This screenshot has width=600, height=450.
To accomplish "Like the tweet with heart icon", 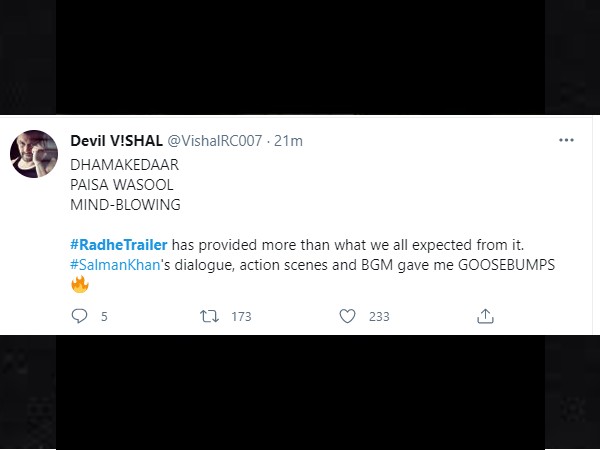I will pyautogui.click(x=347, y=316).
